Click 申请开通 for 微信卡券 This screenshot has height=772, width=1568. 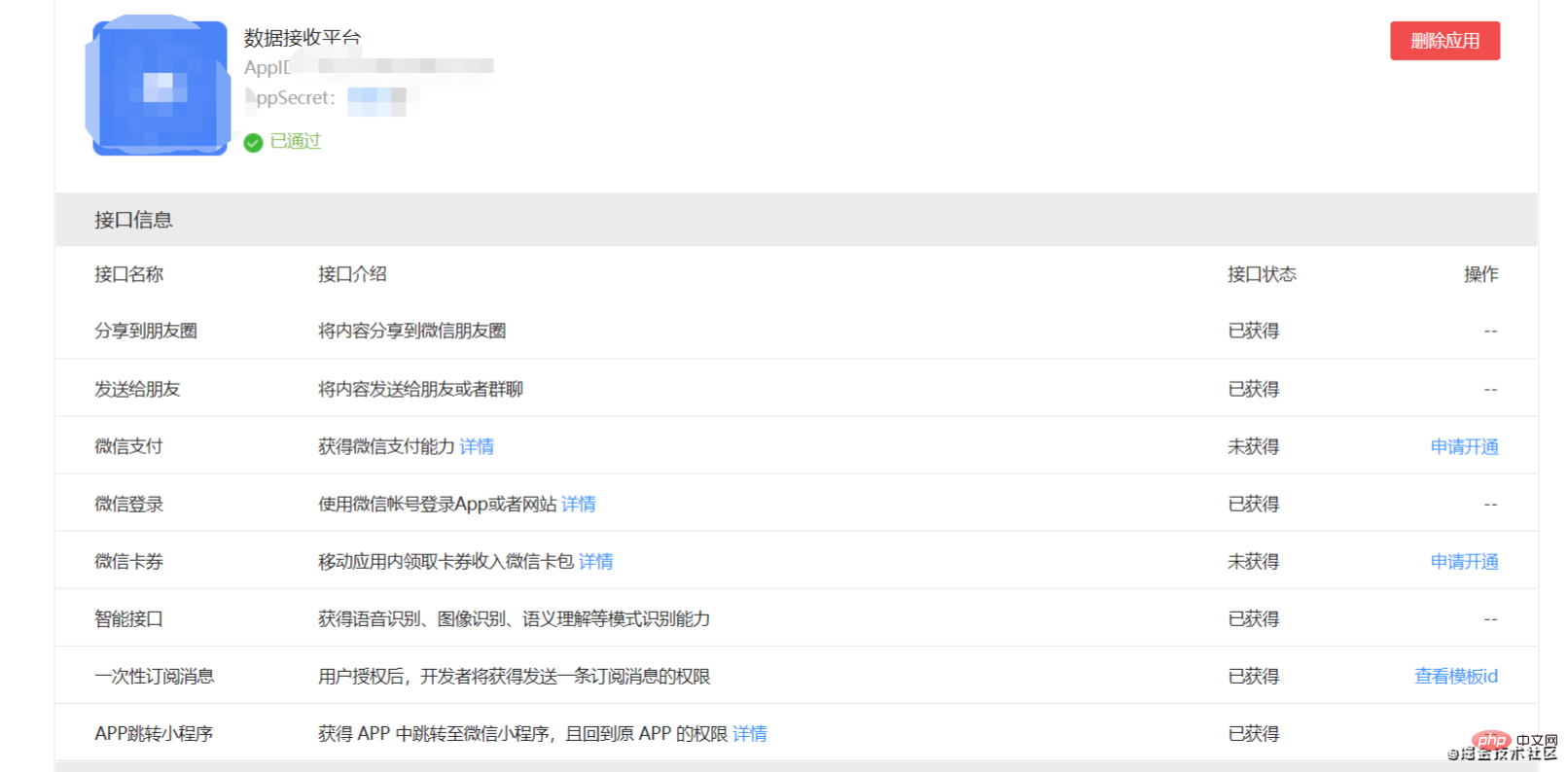(x=1464, y=561)
